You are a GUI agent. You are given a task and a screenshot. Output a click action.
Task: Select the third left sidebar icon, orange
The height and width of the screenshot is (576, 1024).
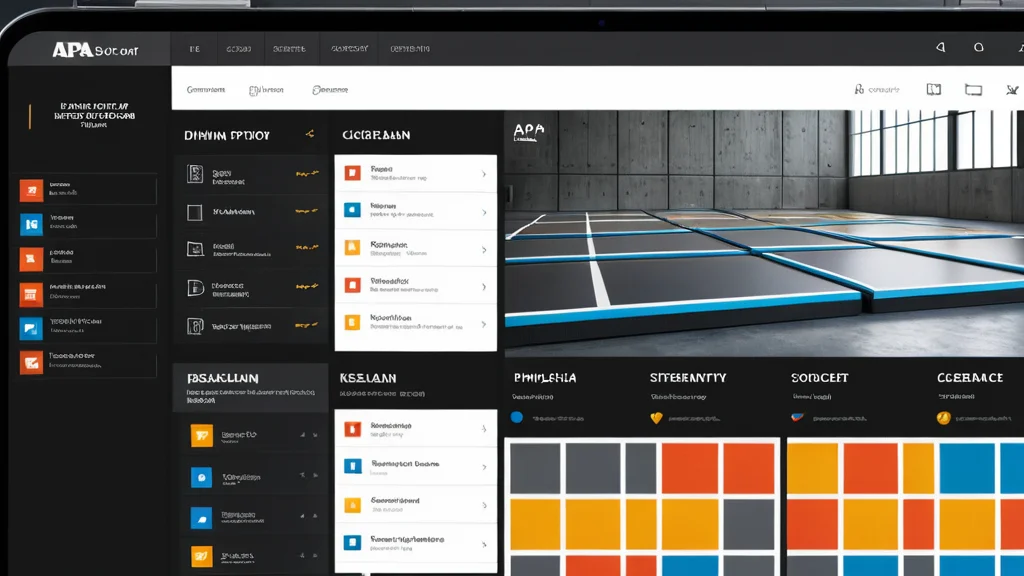point(31,259)
